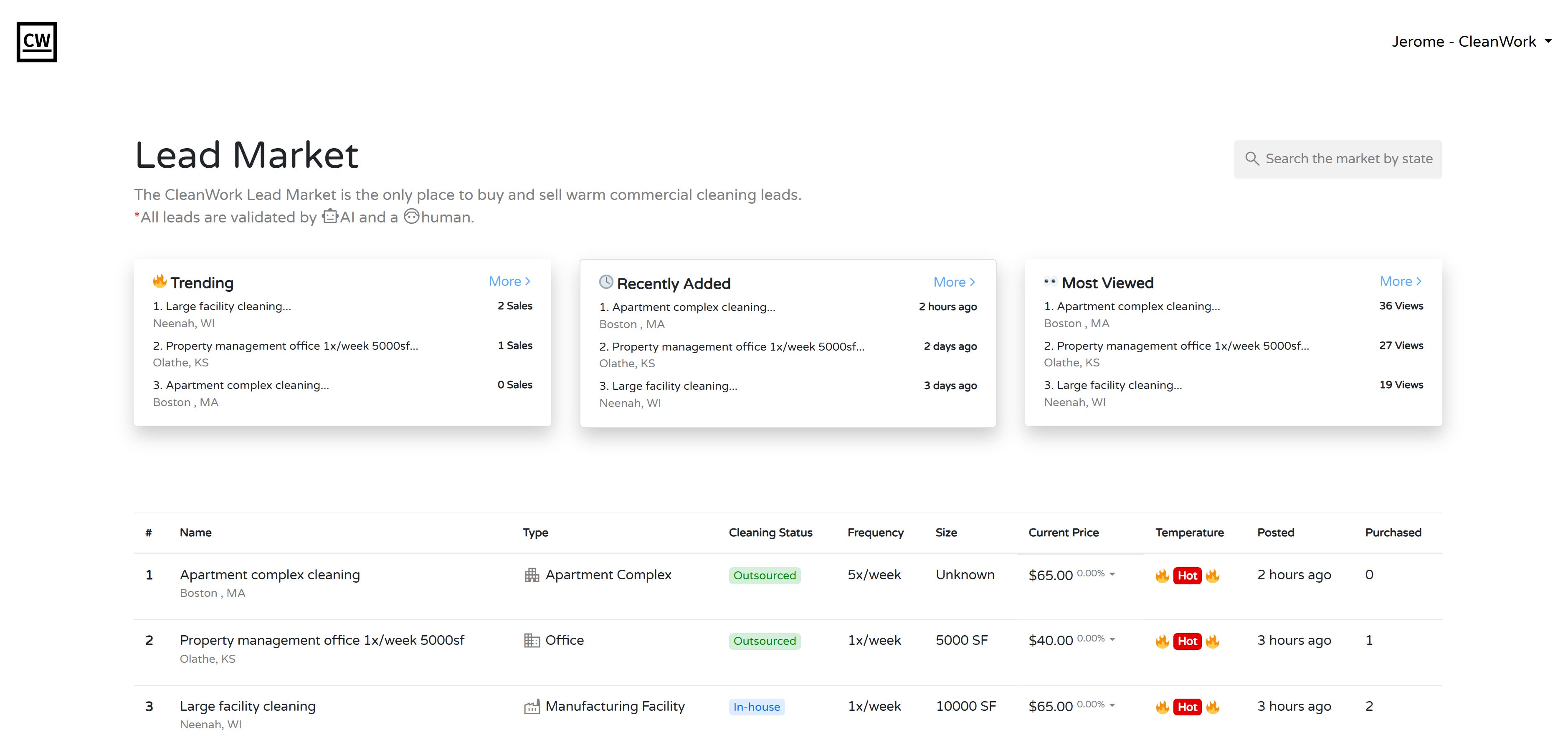Open More link in Trending card
1568x740 pixels.
pos(509,281)
